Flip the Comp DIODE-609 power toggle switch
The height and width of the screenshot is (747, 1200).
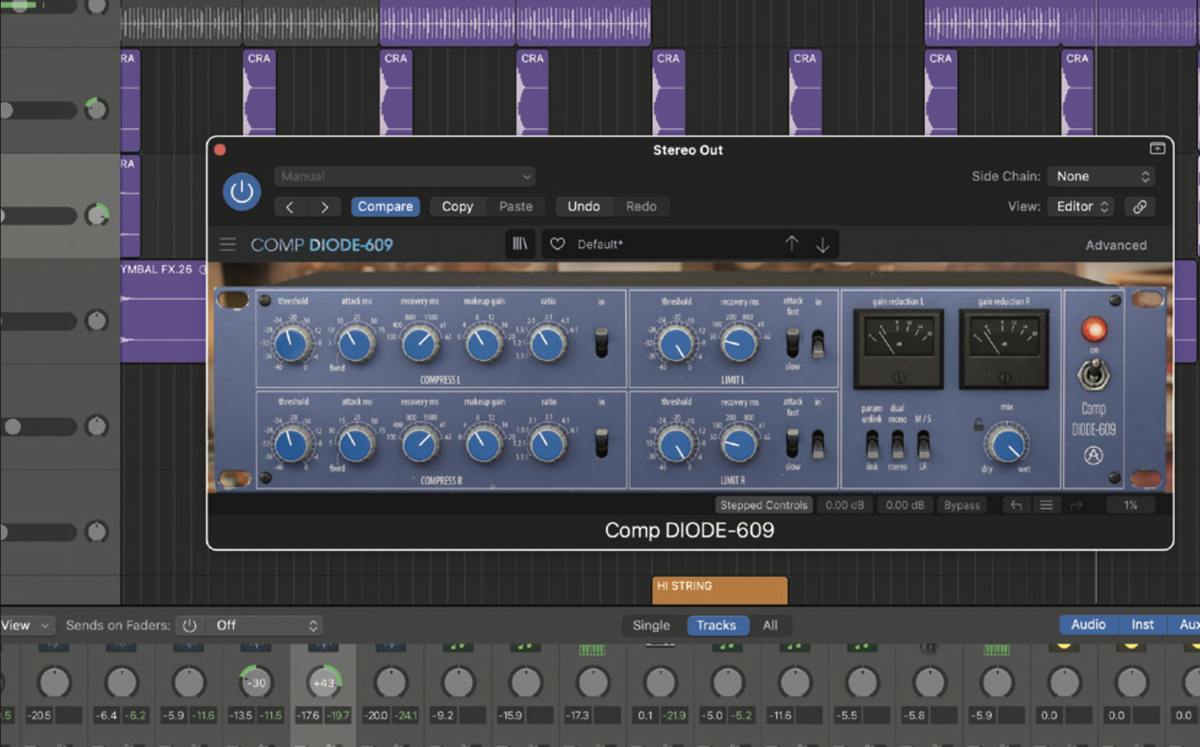pyautogui.click(x=1094, y=372)
